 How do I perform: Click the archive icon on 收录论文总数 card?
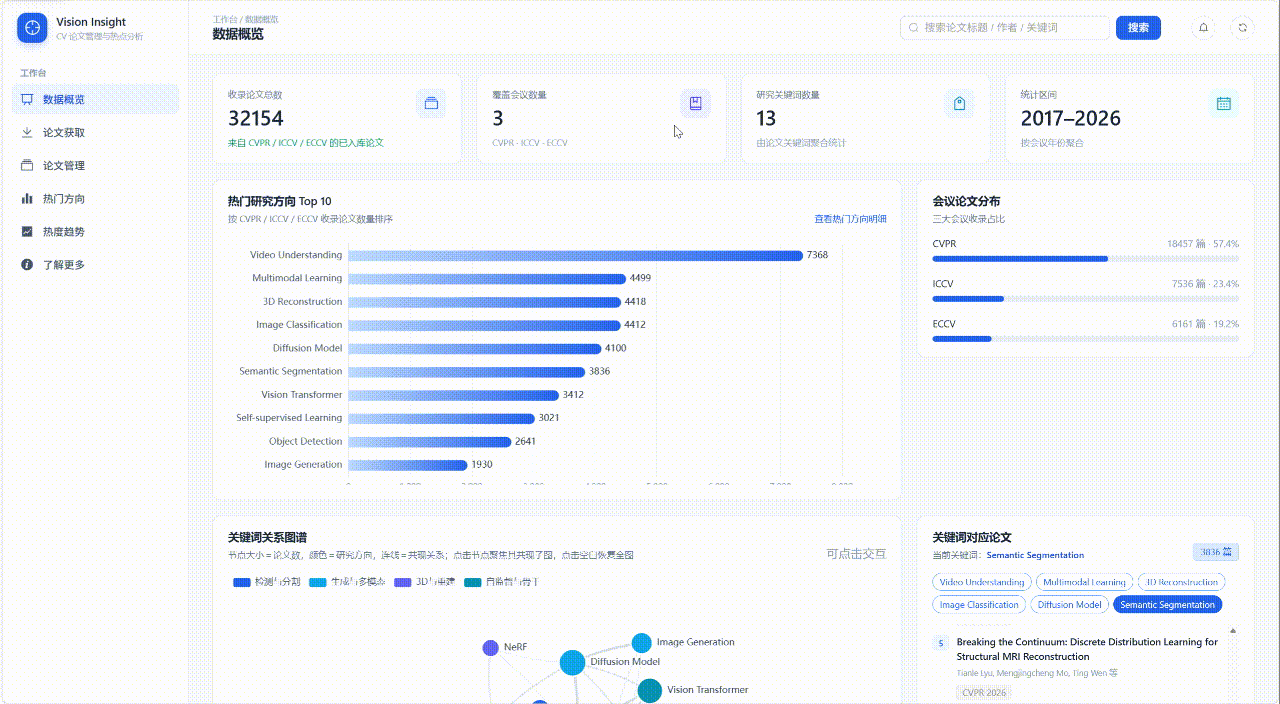click(x=431, y=103)
